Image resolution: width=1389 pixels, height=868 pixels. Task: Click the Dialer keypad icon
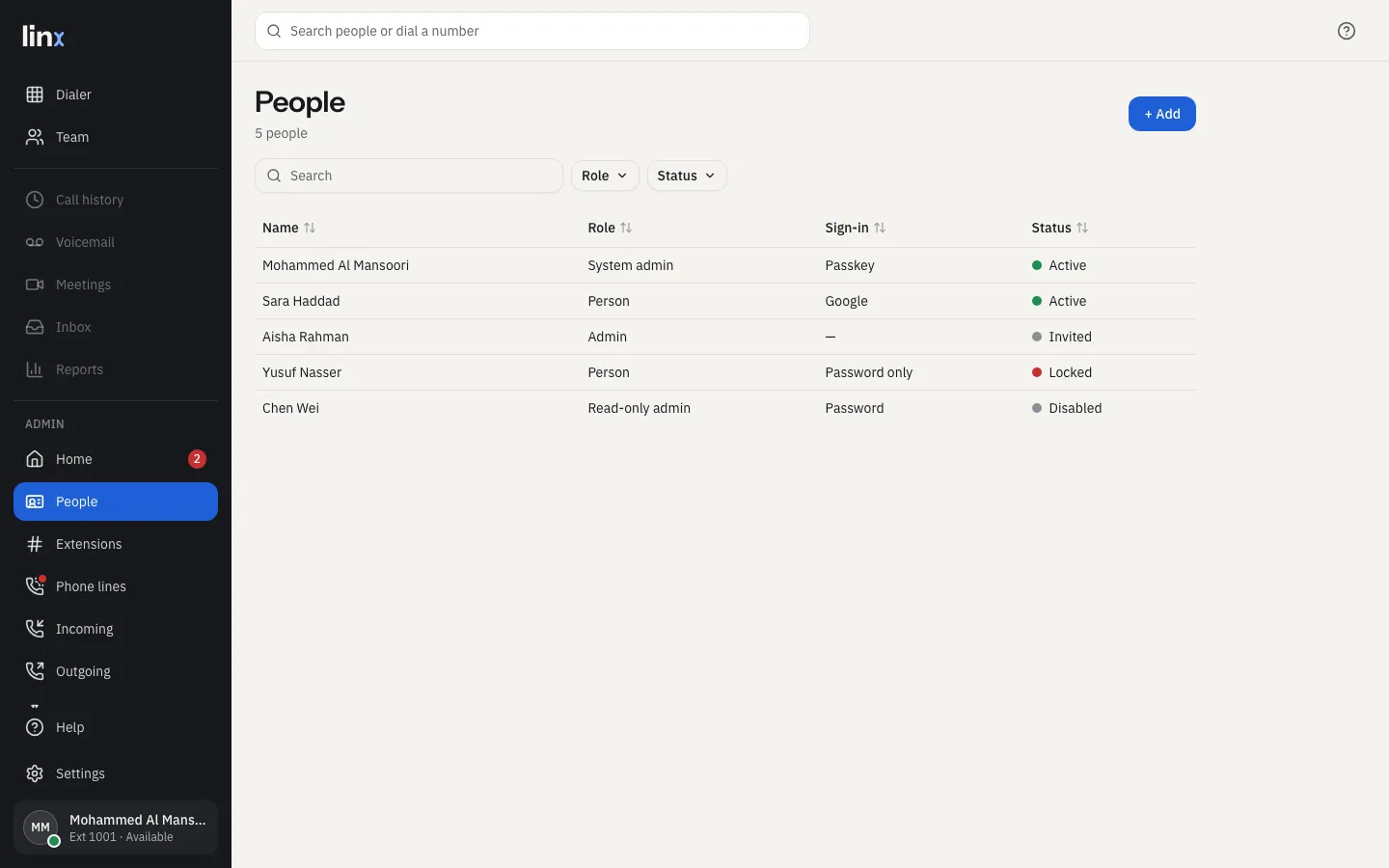[35, 95]
